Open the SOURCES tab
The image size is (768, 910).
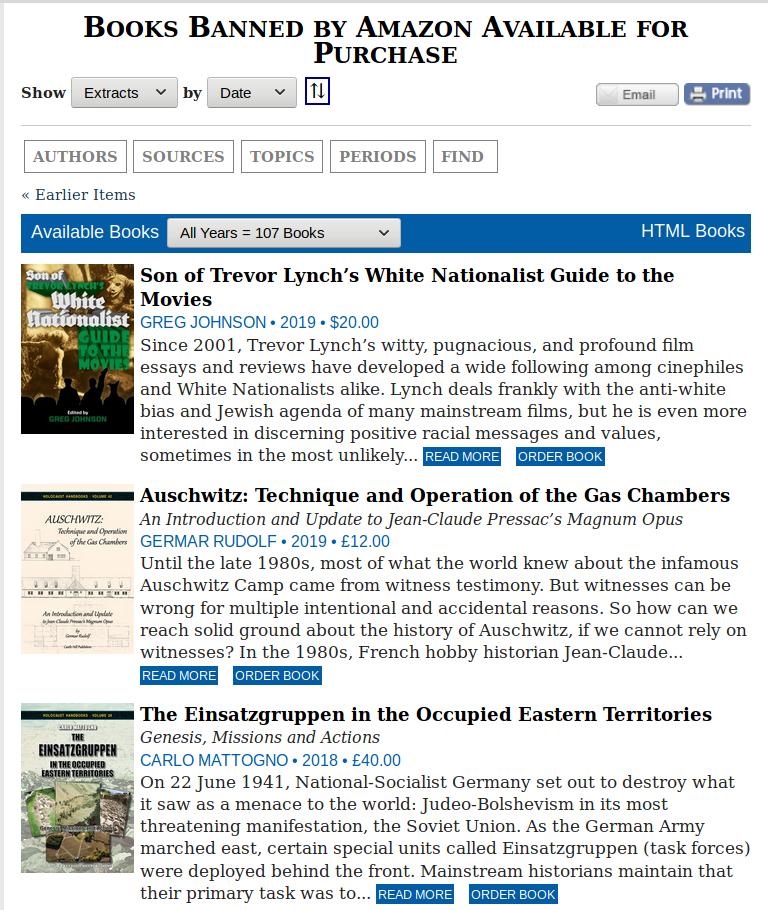click(183, 157)
